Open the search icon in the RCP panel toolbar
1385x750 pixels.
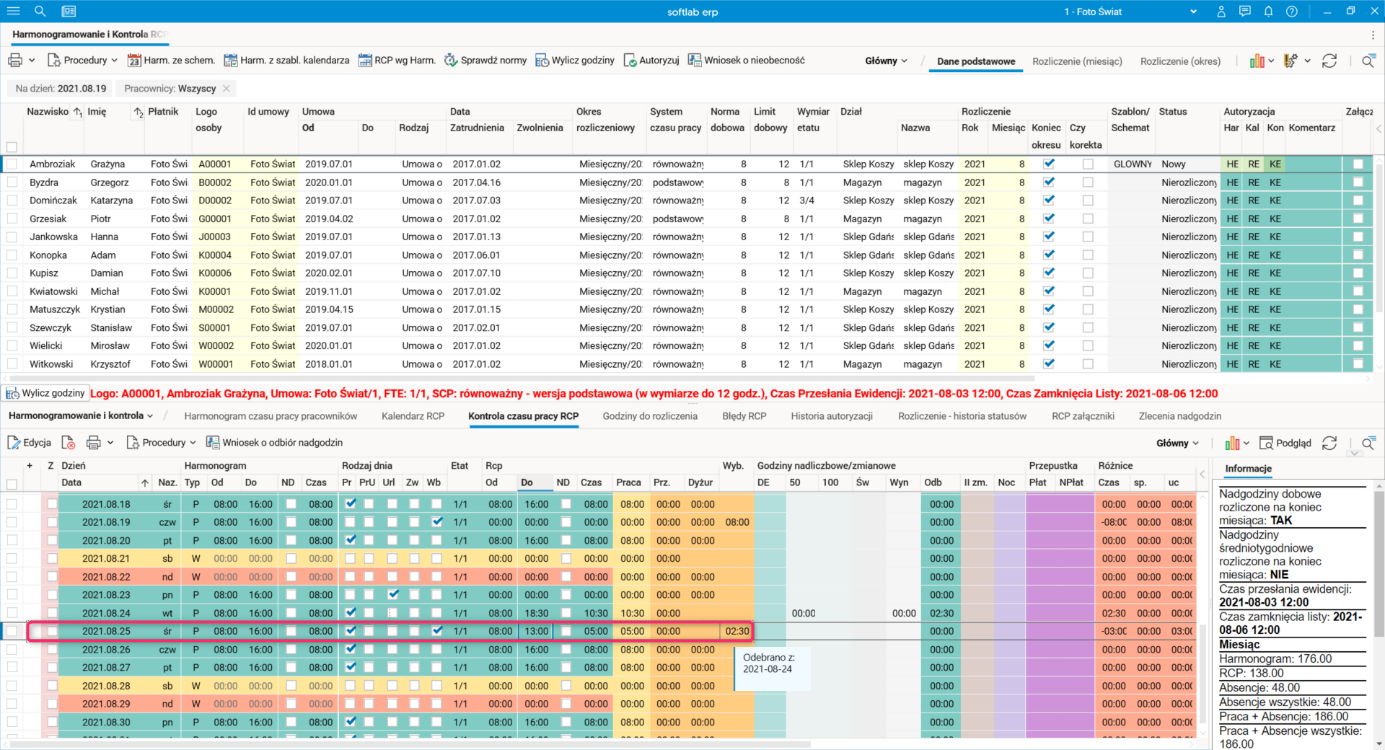1368,442
